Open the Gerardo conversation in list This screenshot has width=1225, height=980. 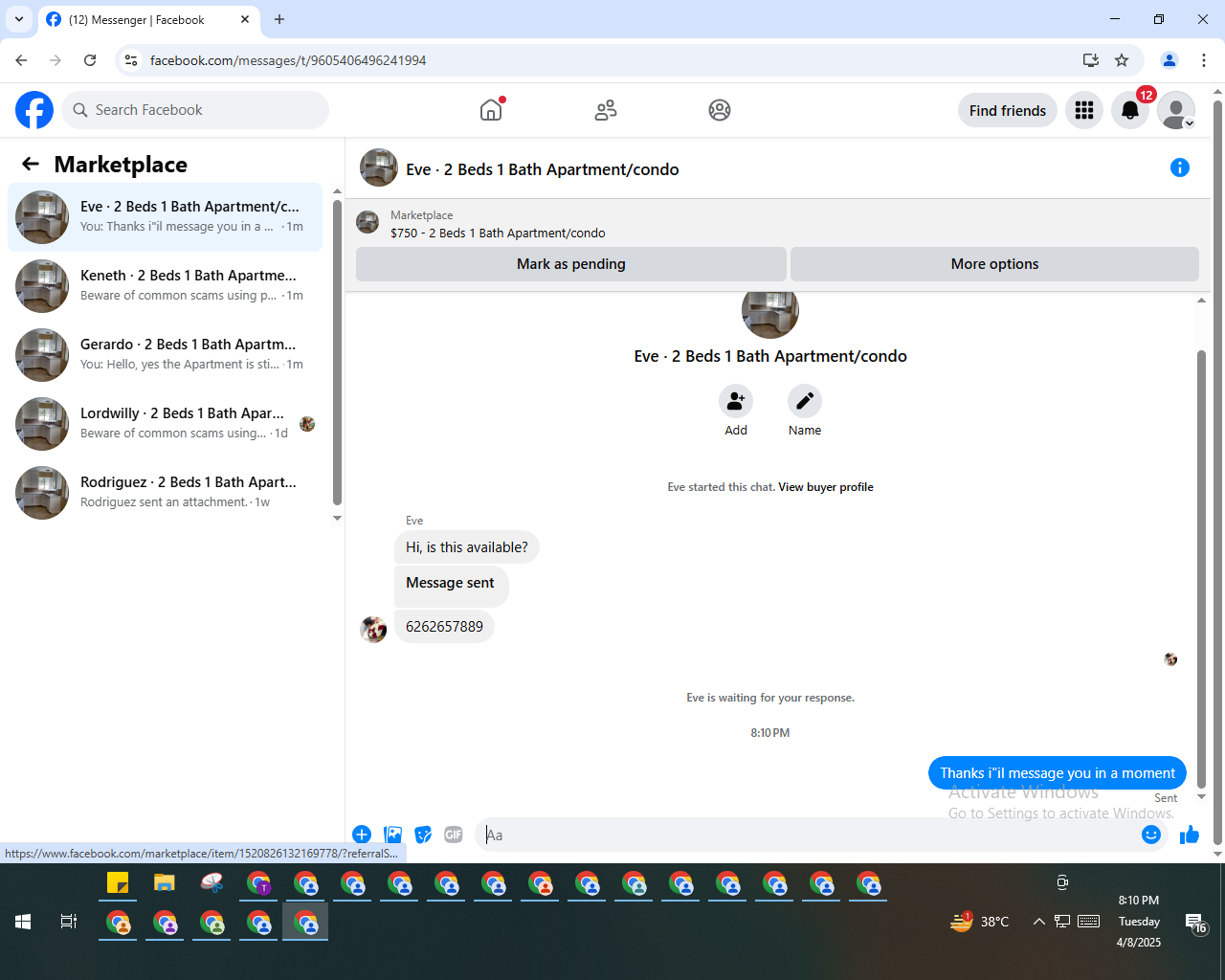click(165, 355)
